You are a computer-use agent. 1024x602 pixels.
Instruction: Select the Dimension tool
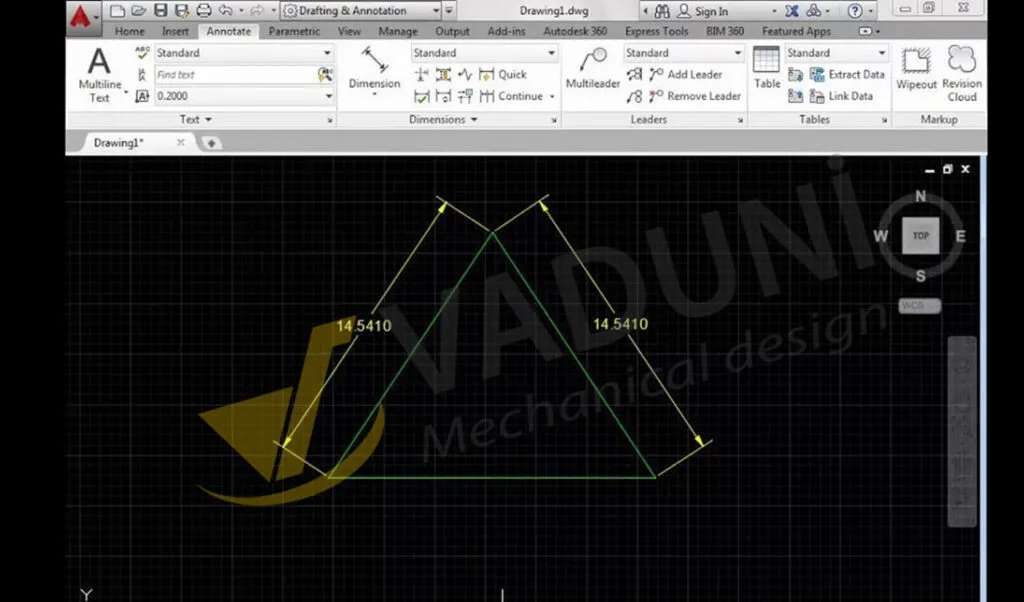[x=374, y=70]
